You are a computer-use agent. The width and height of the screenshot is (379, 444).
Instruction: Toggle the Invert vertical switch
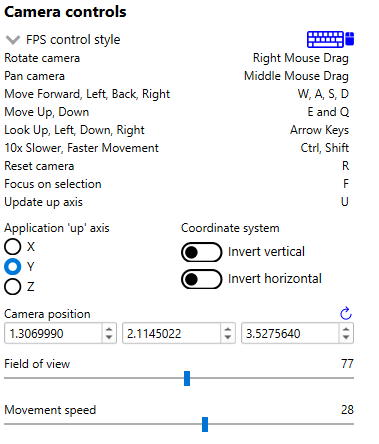pos(202,252)
